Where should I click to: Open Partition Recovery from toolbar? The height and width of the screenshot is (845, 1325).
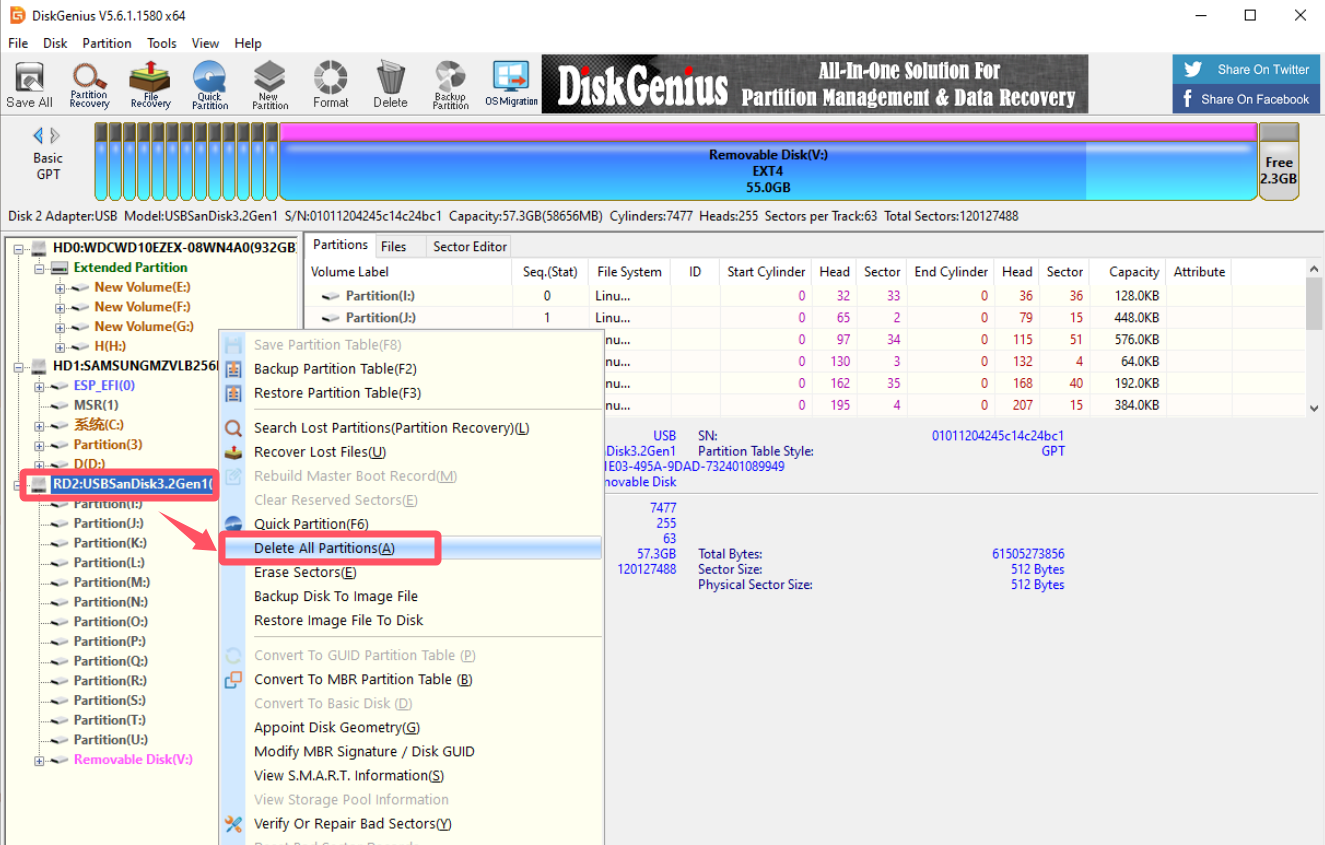(89, 84)
